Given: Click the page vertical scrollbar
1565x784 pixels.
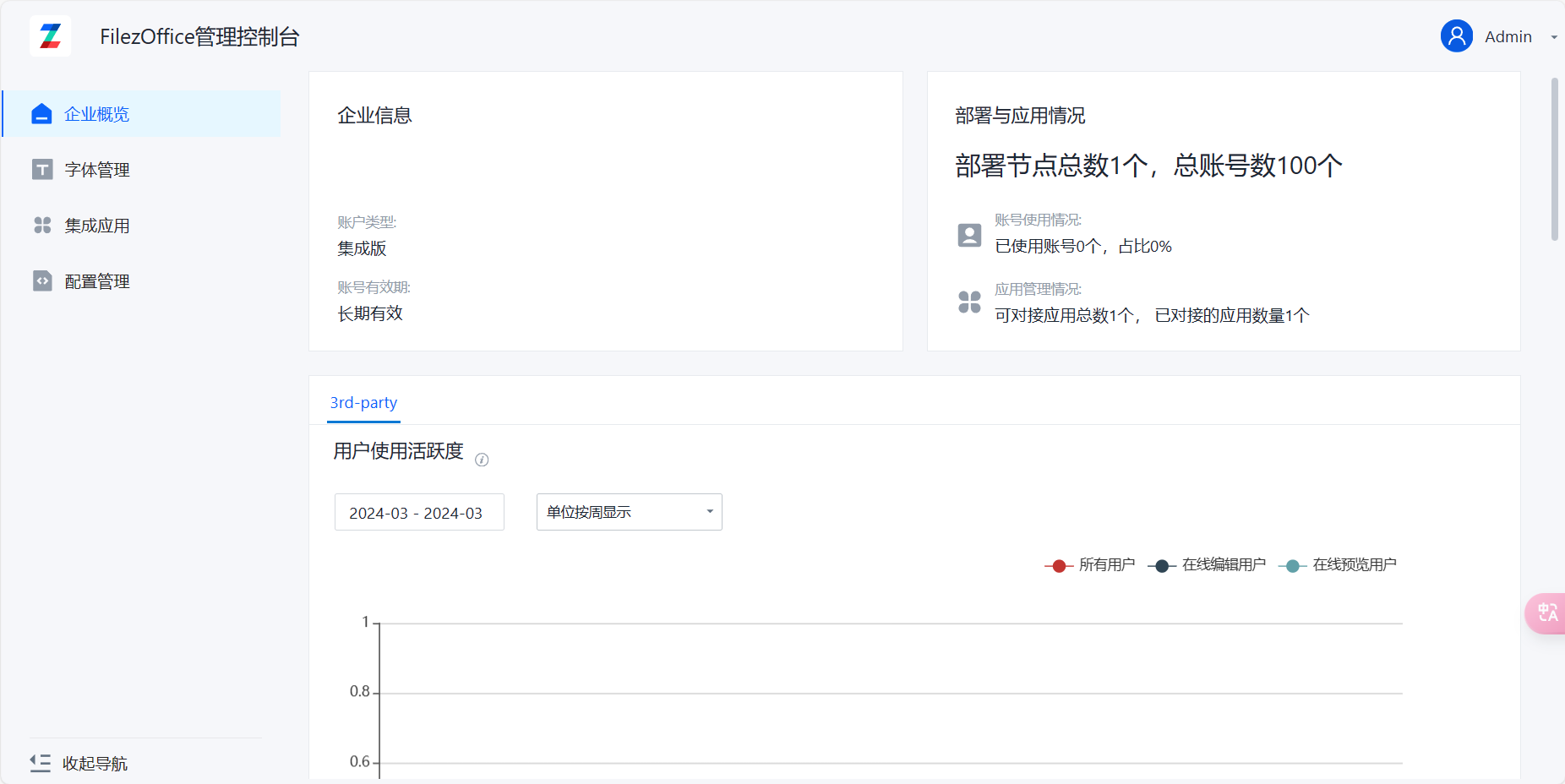Looking at the screenshot, I should [1554, 161].
